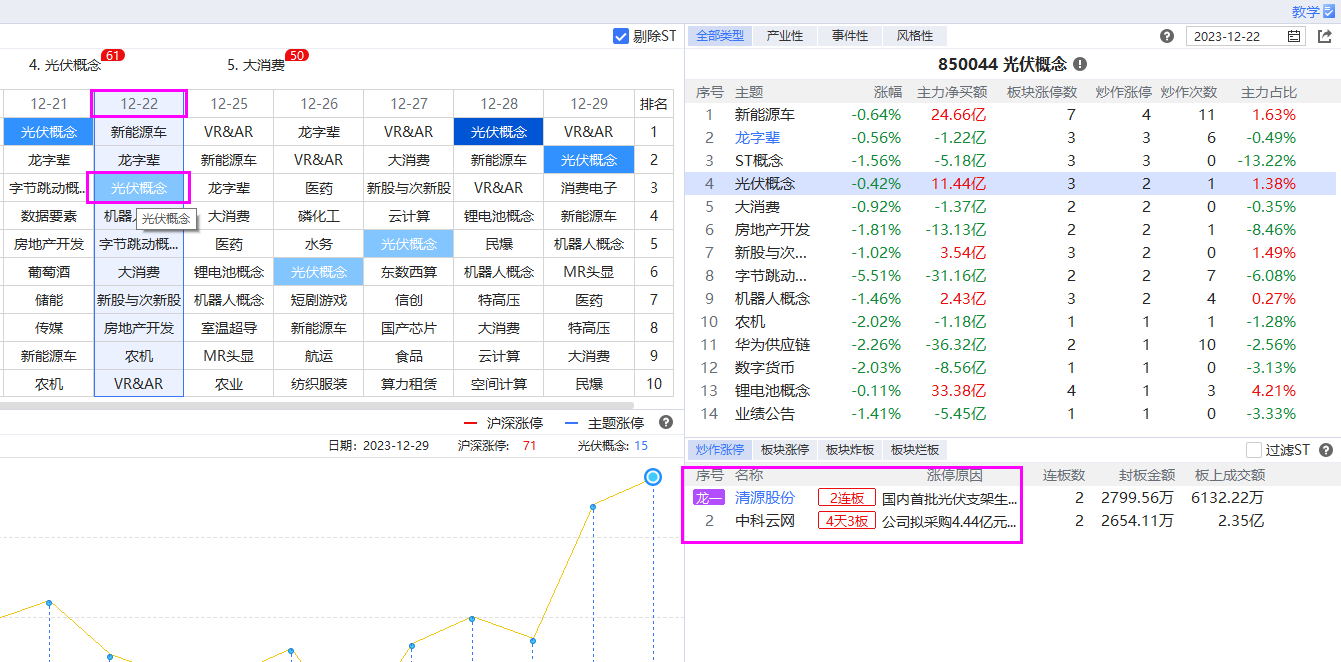
Task: Select the 中科云网 stock row
Action: click(x=1011, y=521)
